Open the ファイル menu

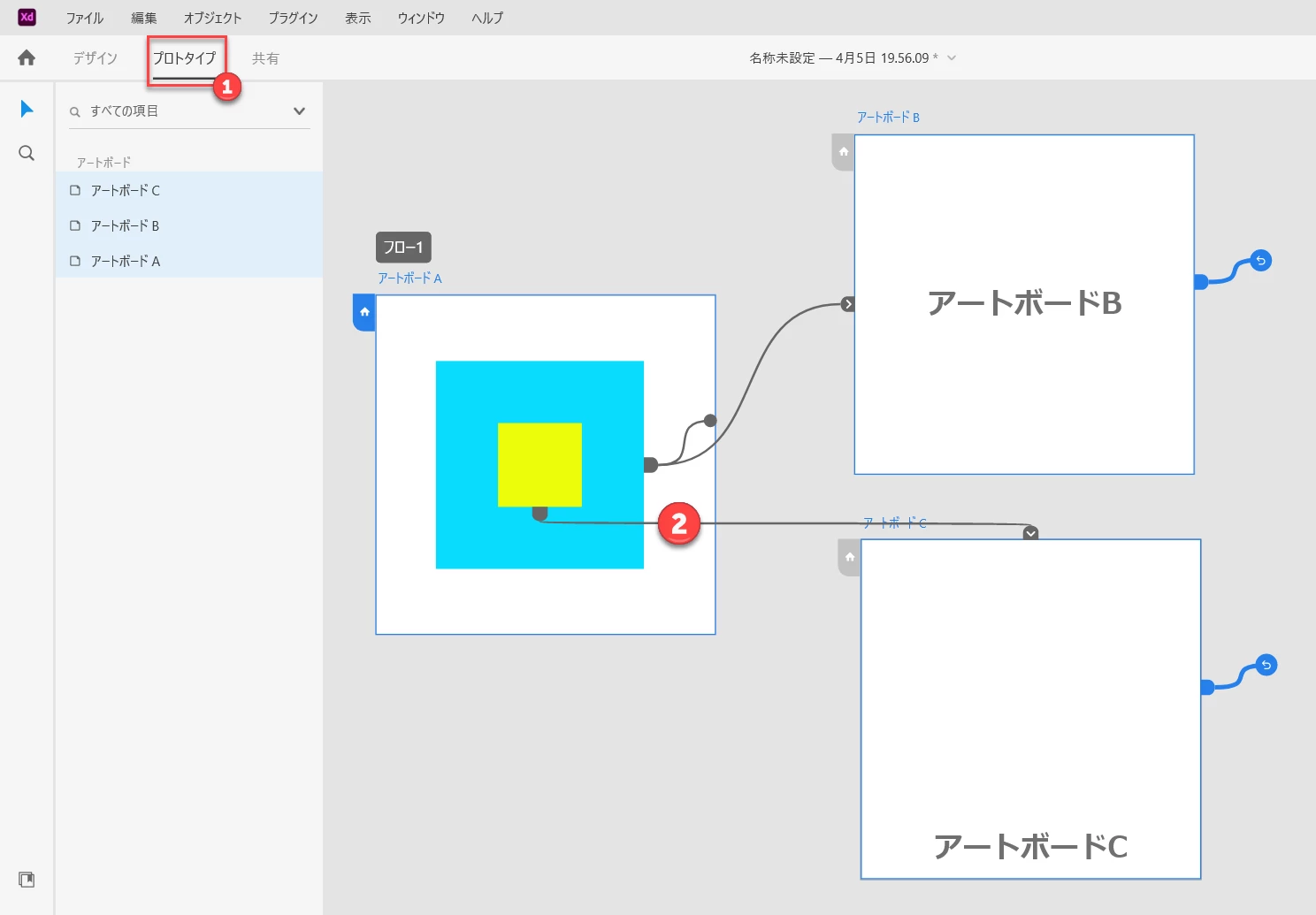(85, 18)
